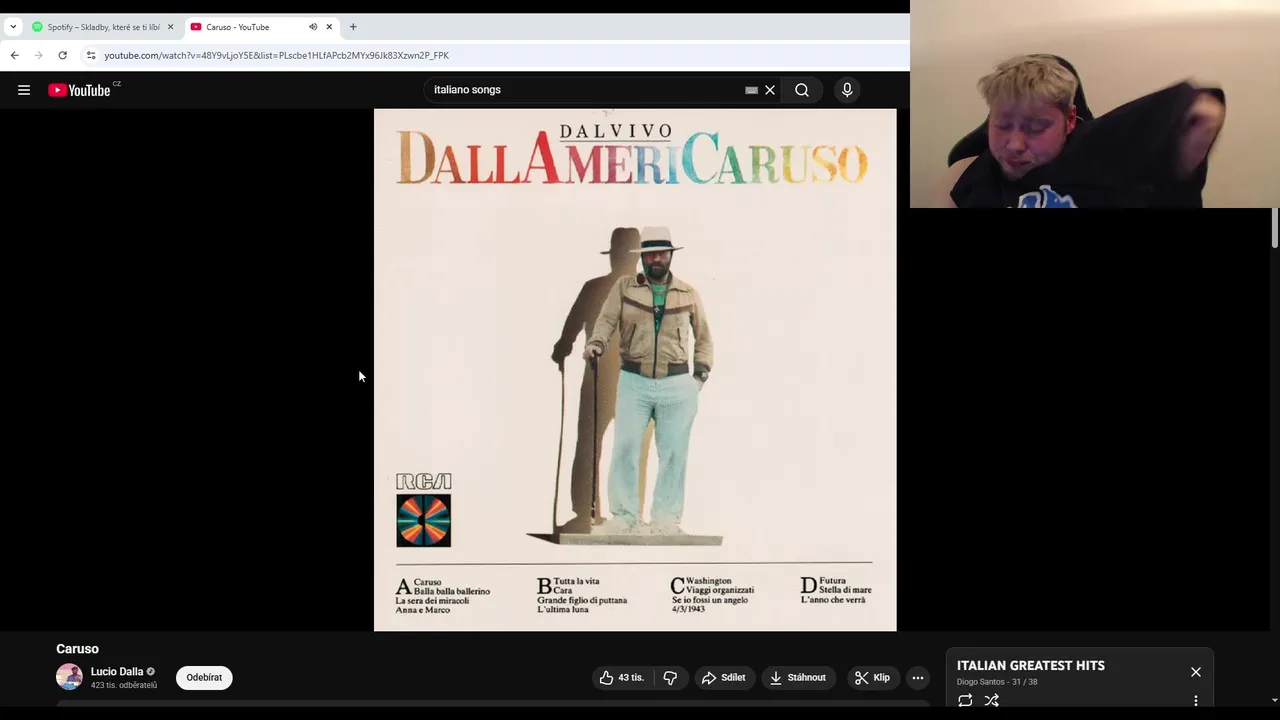Close the ITALIAN GREATEST HITS playlist panel
The width and height of the screenshot is (1280, 720).
tap(1196, 672)
